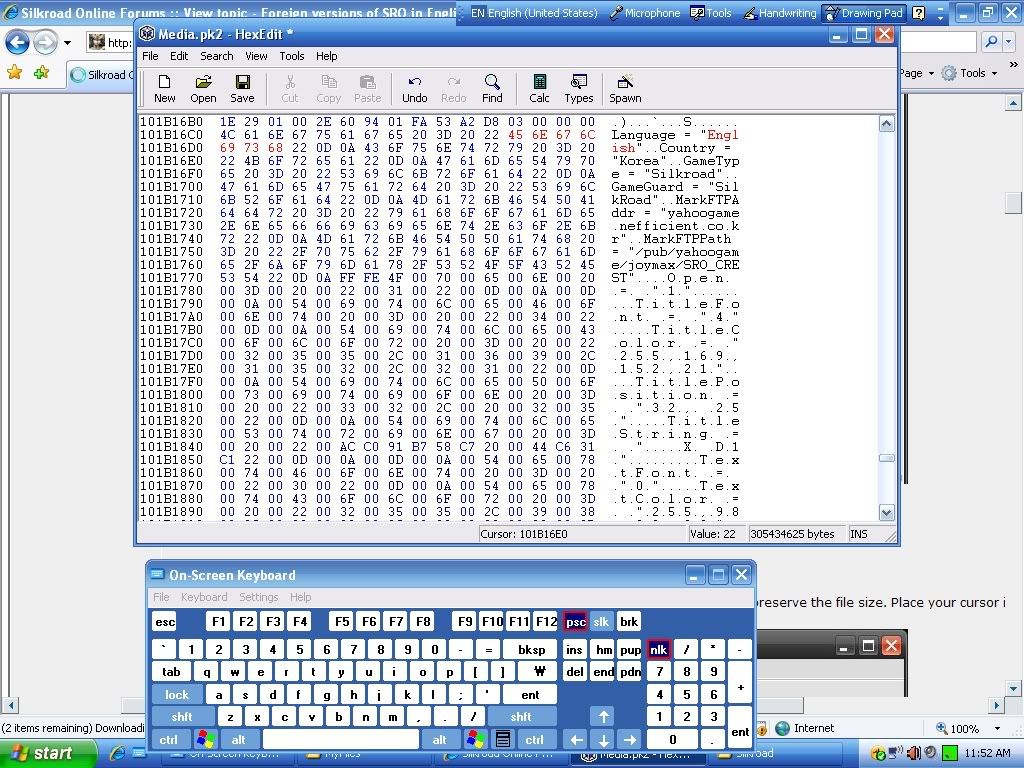Click the F5 key on On-Screen Keyboard
This screenshot has height=768, width=1024.
(342, 622)
